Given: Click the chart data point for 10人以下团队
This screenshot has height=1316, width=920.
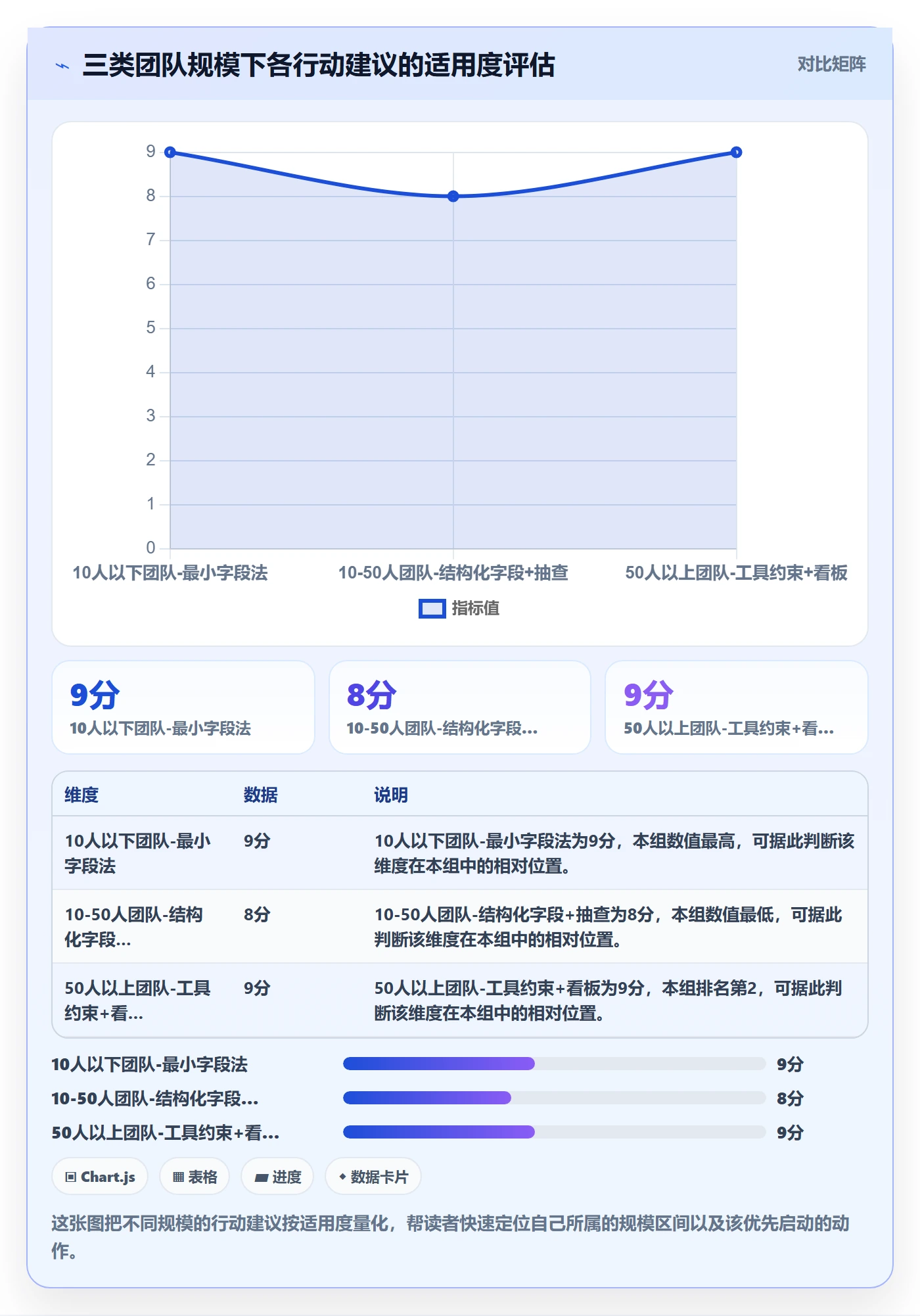Looking at the screenshot, I should pos(170,153).
